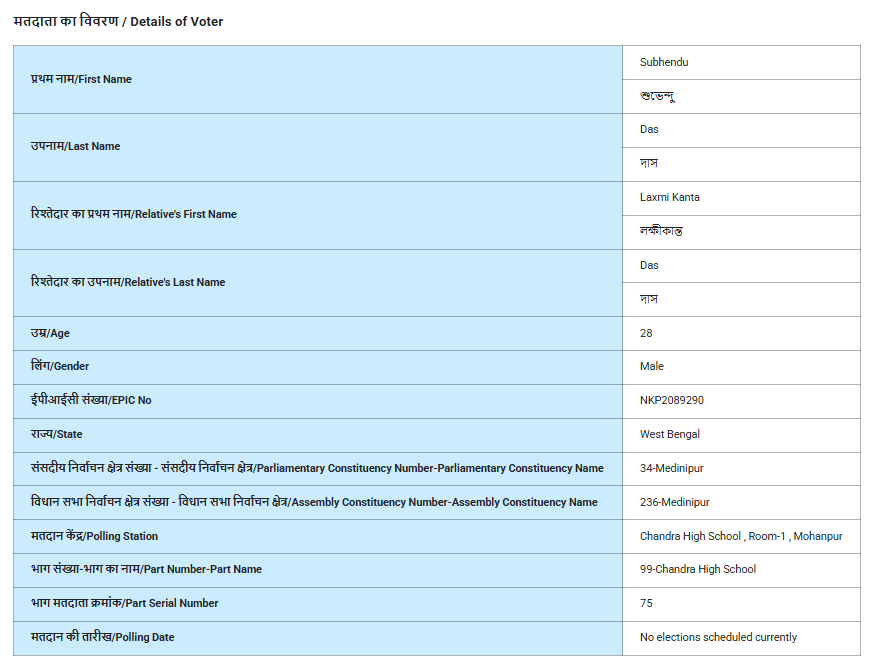The height and width of the screenshot is (667, 870).
Task: Click the assembly constituency '236-Medinipur'
Action: click(x=674, y=502)
